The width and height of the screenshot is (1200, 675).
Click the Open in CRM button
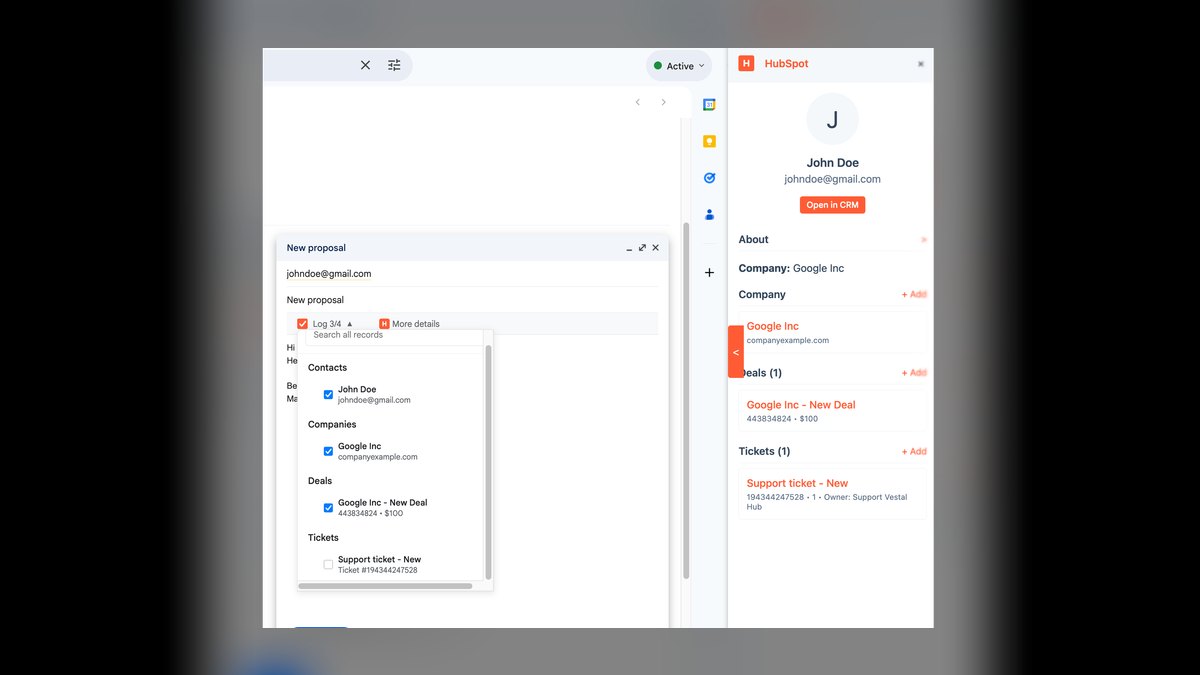click(832, 205)
